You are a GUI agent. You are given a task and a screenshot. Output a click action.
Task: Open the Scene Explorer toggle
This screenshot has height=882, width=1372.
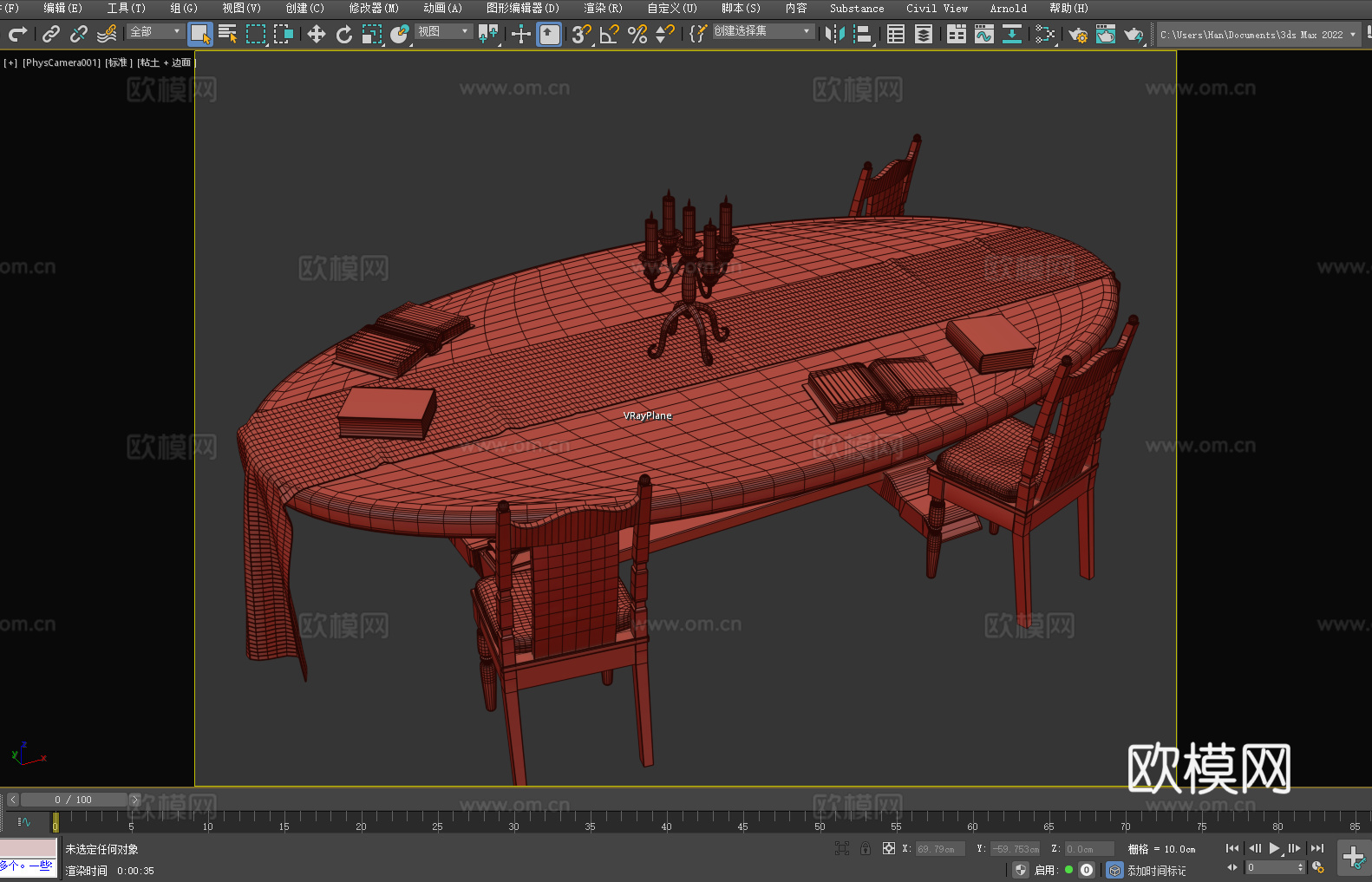coord(896,34)
